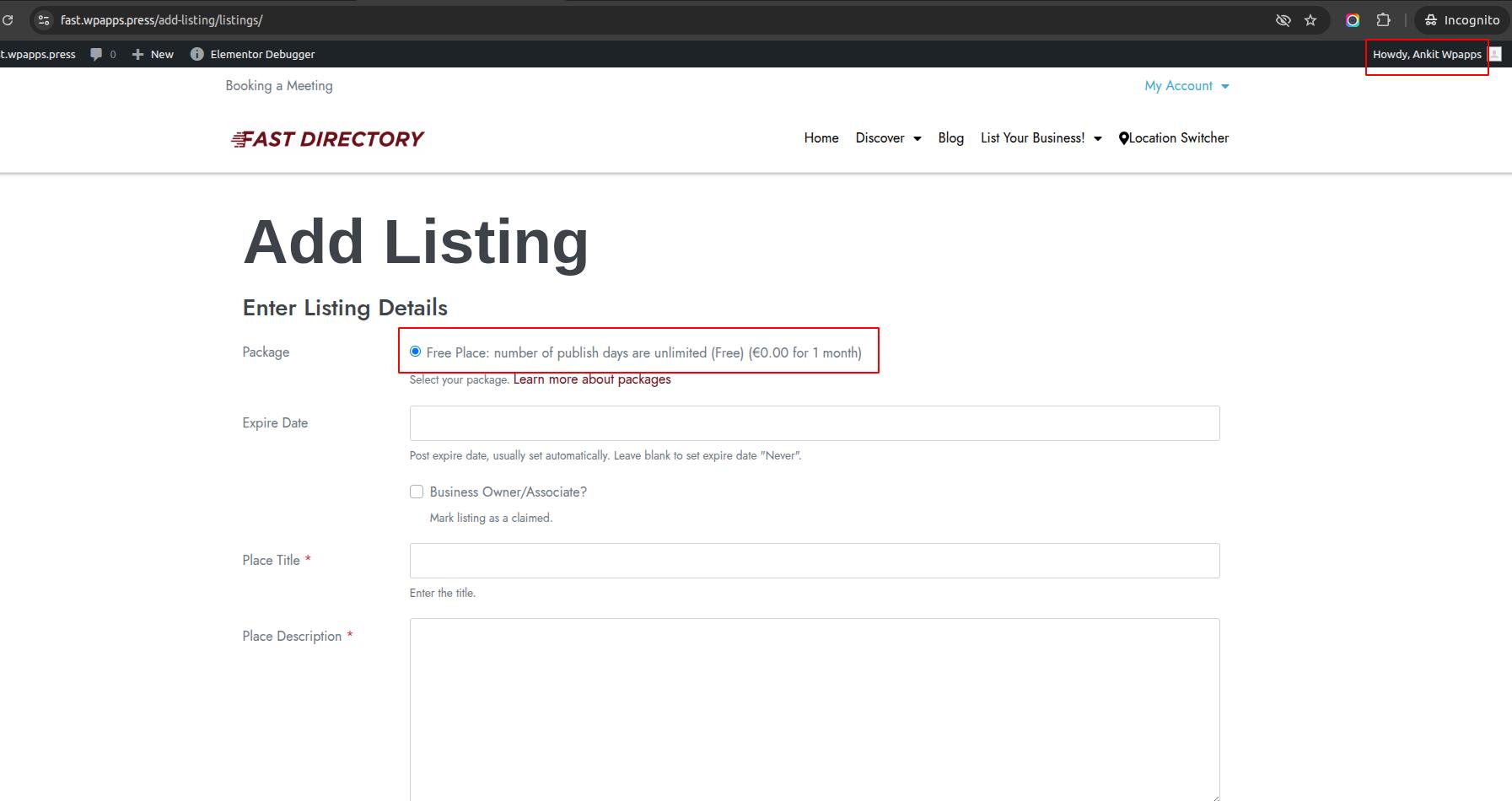Open the Blog menu item
The height and width of the screenshot is (801, 1512).
(x=950, y=138)
